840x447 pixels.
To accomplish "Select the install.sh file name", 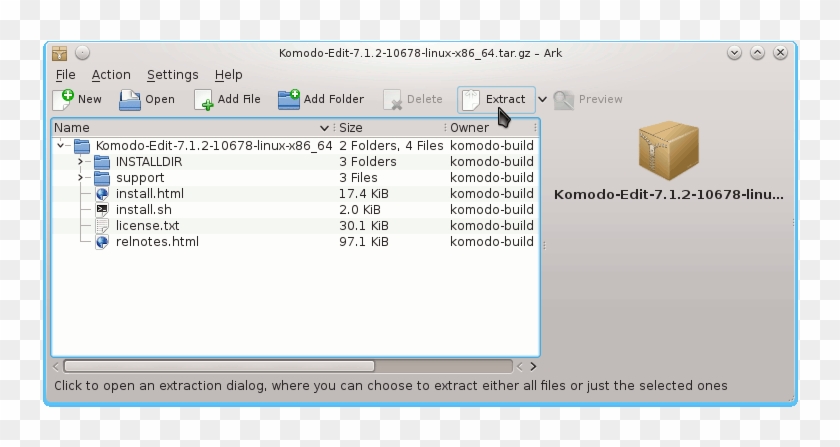I will click(x=144, y=210).
